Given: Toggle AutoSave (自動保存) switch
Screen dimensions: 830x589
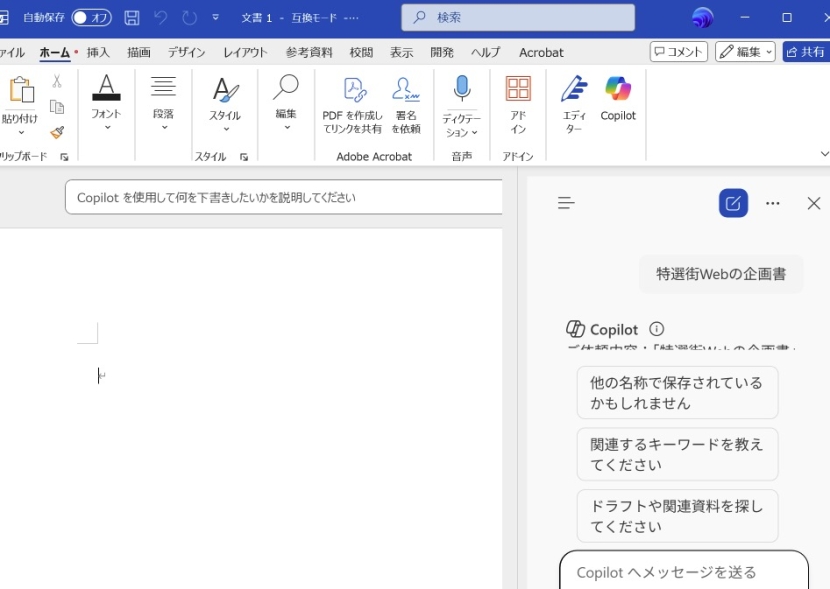Looking at the screenshot, I should [x=91, y=18].
